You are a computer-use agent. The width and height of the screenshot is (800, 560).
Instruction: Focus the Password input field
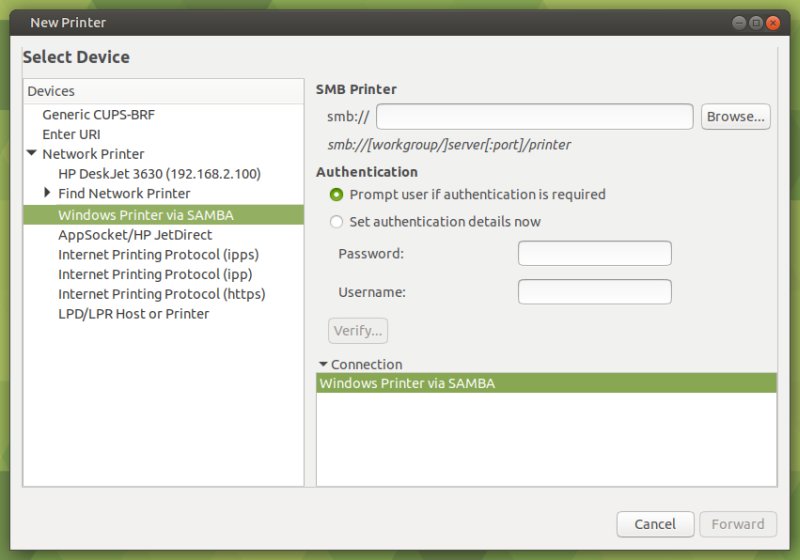594,254
